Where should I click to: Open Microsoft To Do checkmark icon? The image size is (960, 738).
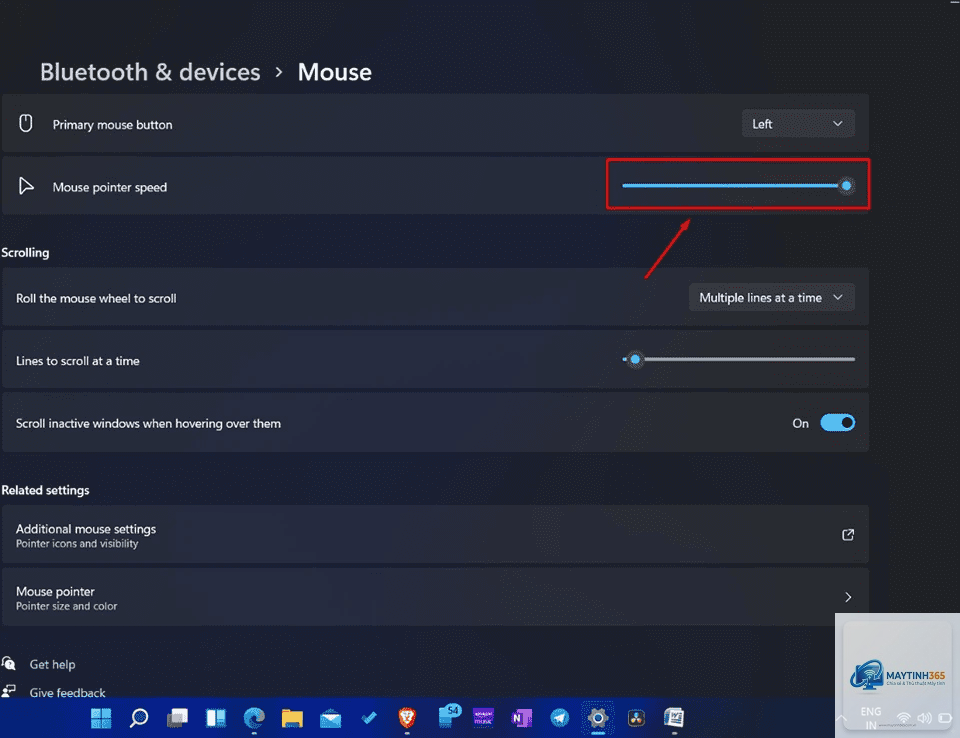click(x=369, y=718)
